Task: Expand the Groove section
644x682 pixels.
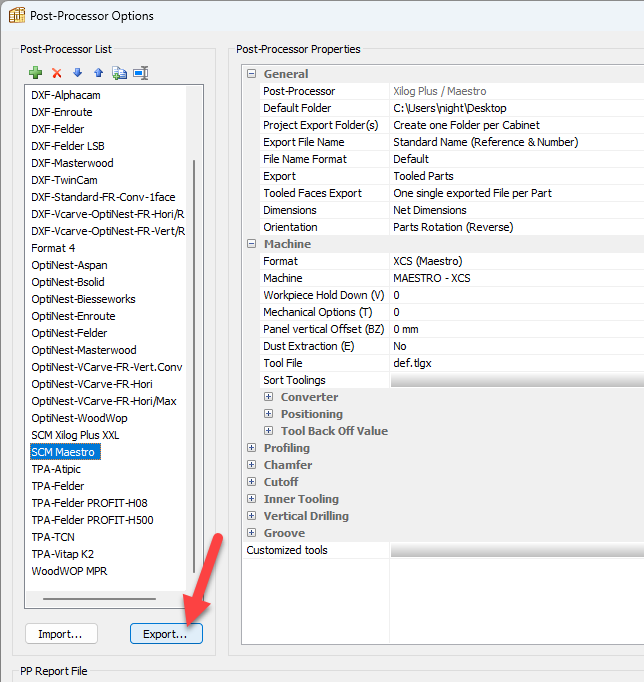Action: point(251,532)
